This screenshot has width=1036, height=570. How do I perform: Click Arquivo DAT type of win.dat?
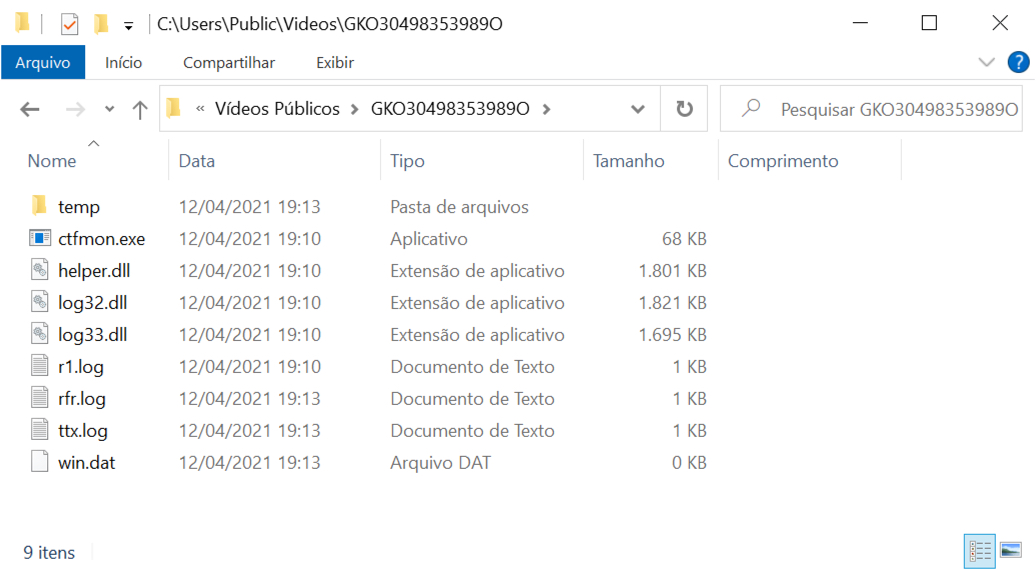440,462
